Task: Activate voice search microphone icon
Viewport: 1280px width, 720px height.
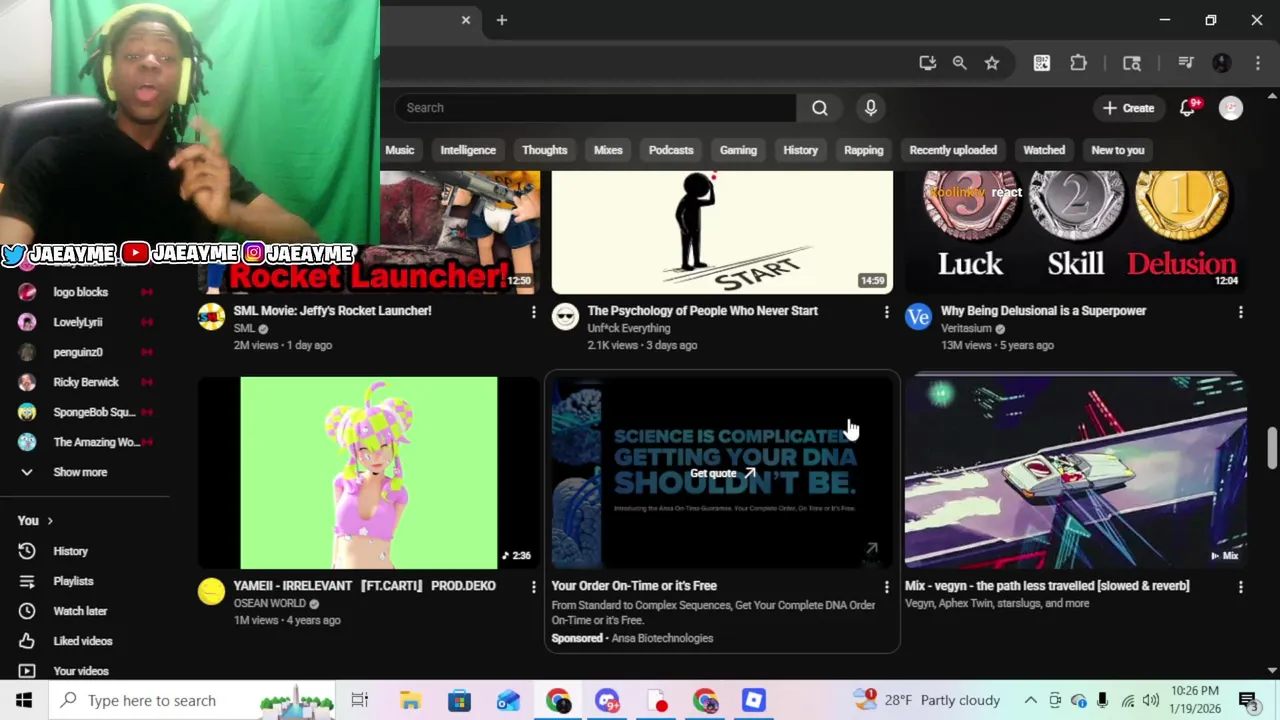Action: pyautogui.click(x=871, y=108)
